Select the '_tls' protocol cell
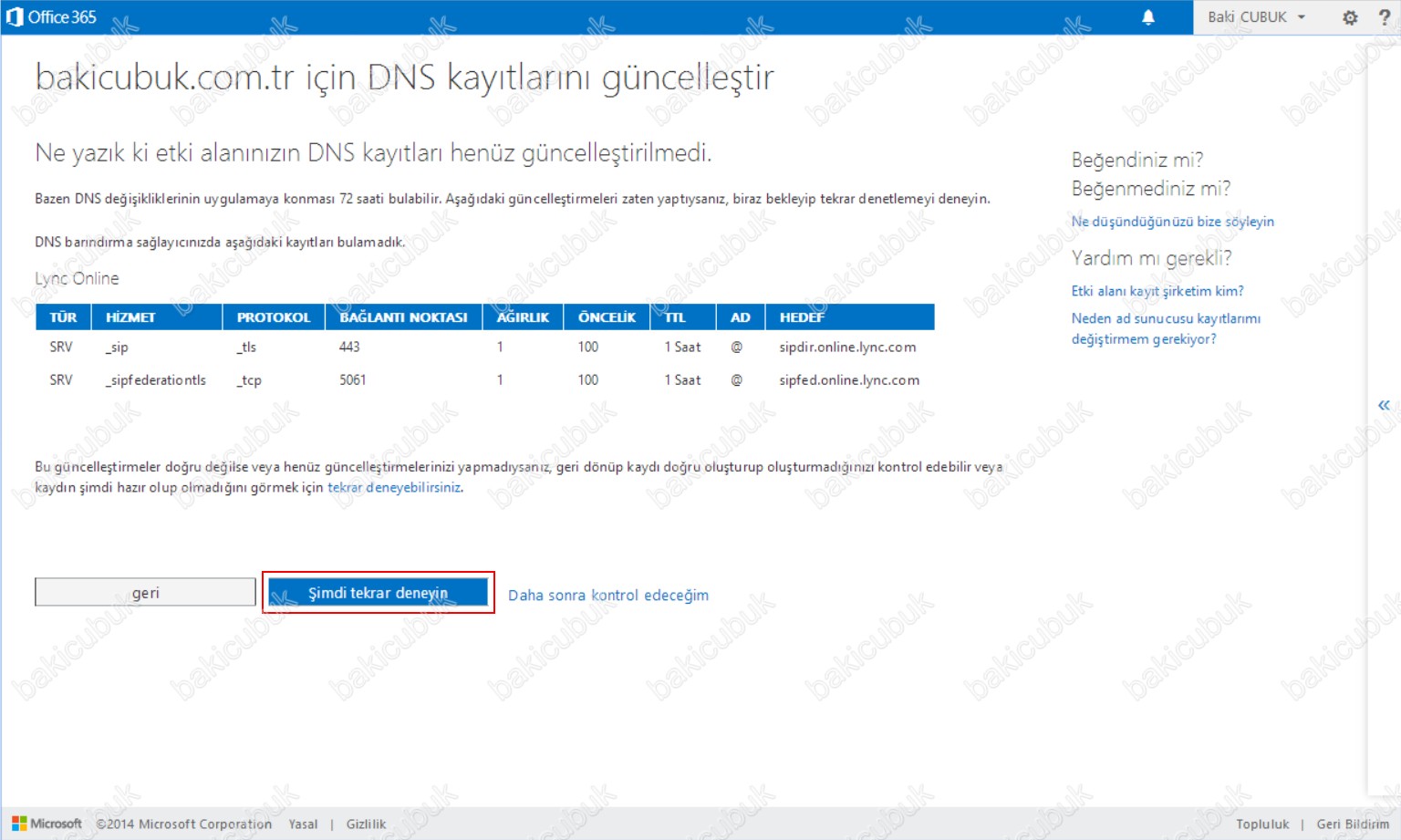The image size is (1401, 840). (x=246, y=347)
